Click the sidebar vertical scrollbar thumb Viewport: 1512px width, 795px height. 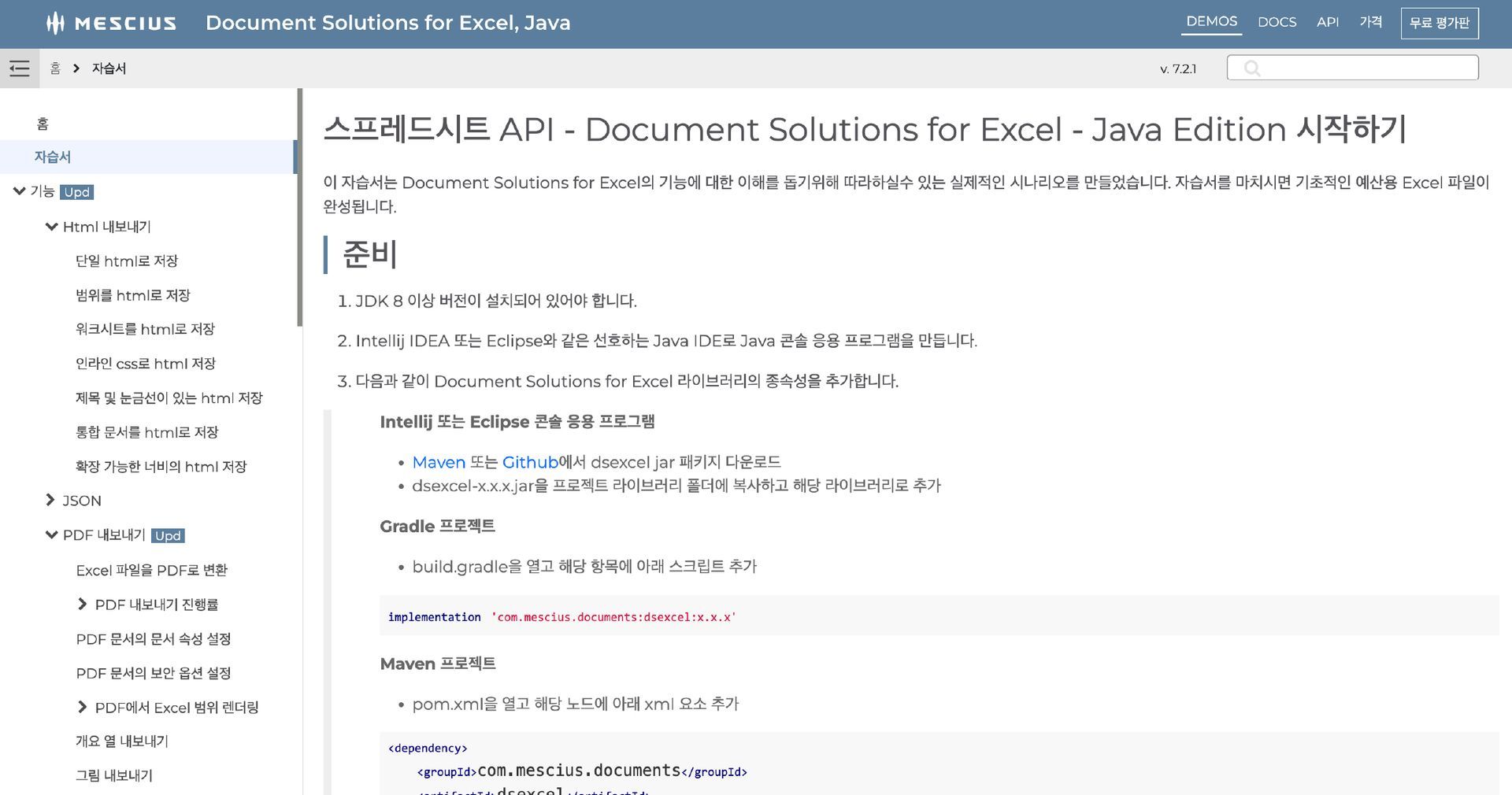299,208
